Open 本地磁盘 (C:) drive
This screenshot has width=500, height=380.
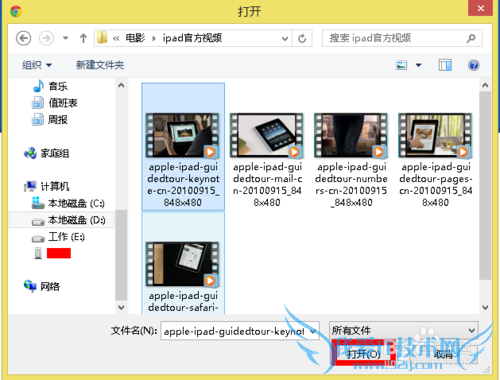[x=68, y=203]
